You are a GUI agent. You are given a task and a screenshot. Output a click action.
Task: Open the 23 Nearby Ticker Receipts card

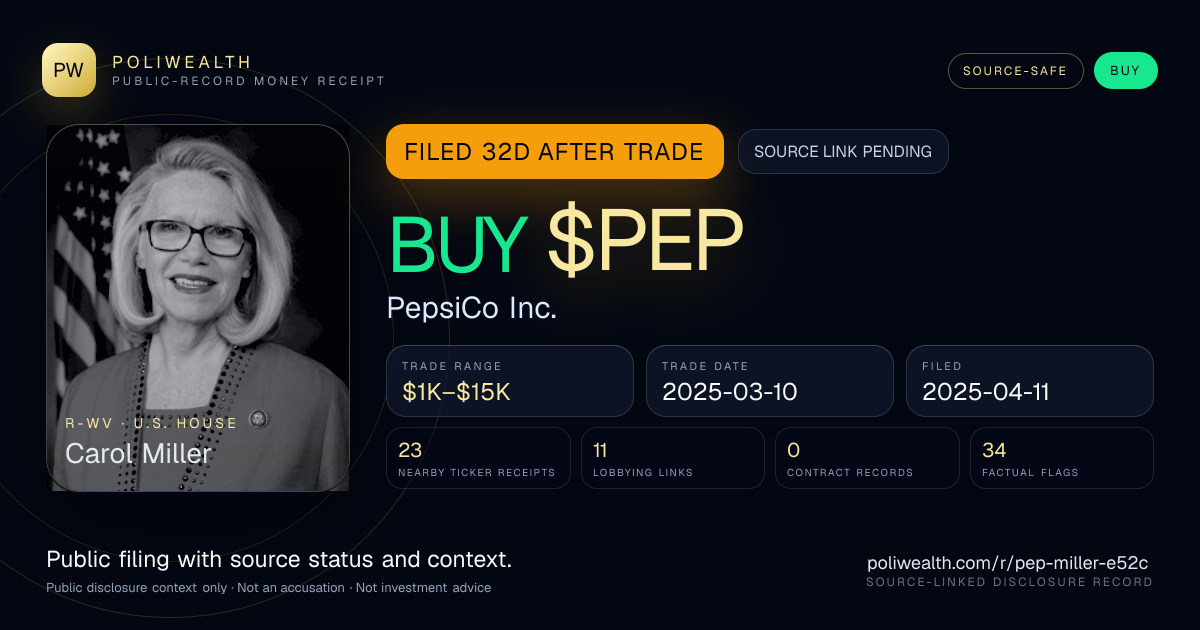coord(479,458)
